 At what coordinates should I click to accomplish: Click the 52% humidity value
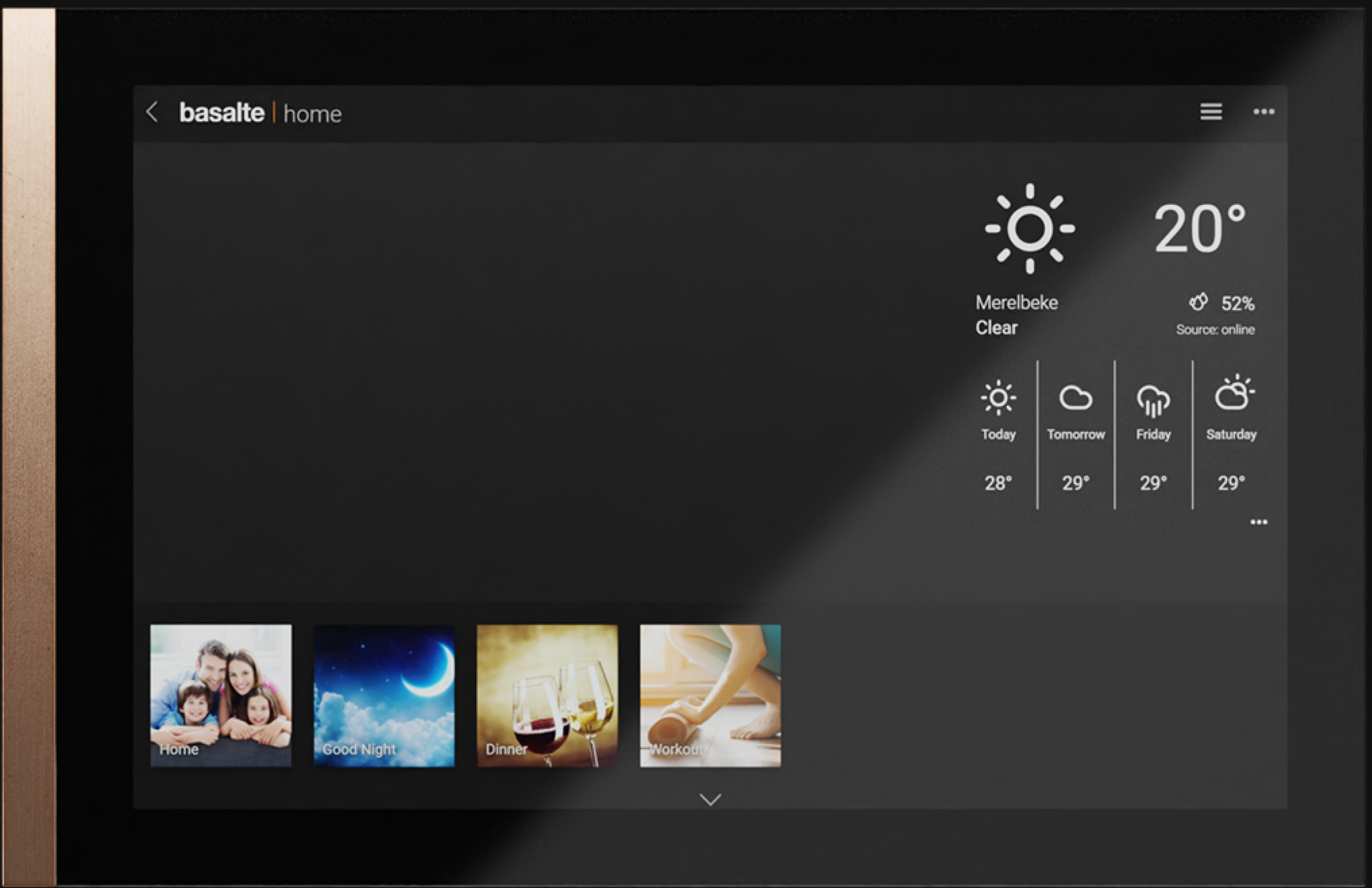tap(1238, 303)
